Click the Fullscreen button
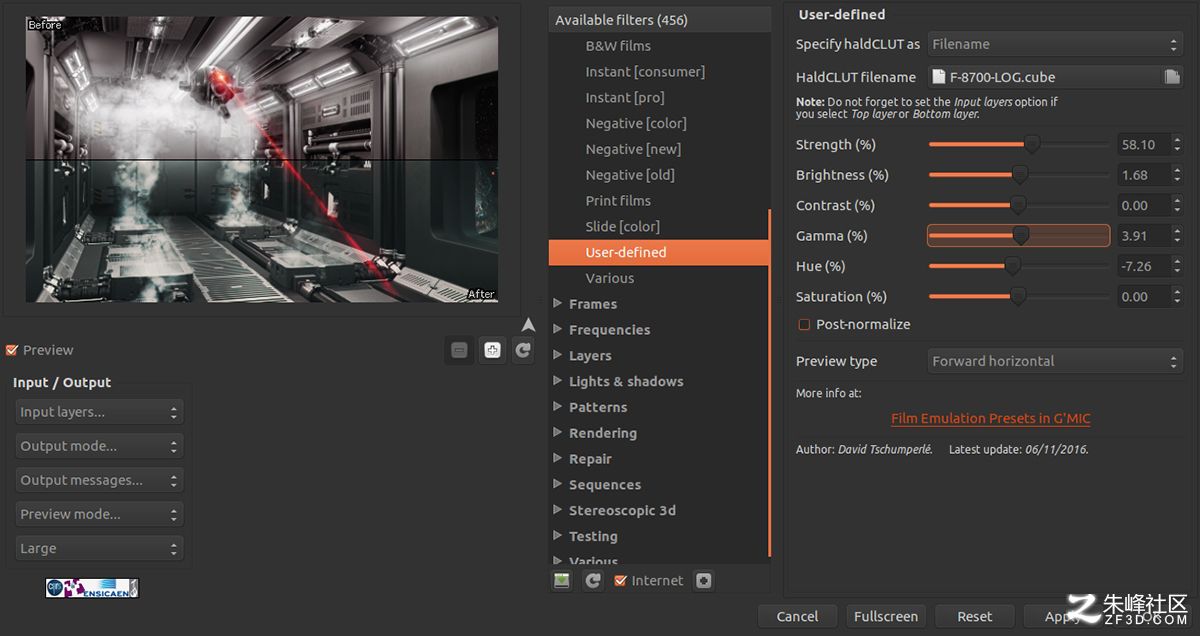The image size is (1200, 636). pyautogui.click(x=885, y=617)
